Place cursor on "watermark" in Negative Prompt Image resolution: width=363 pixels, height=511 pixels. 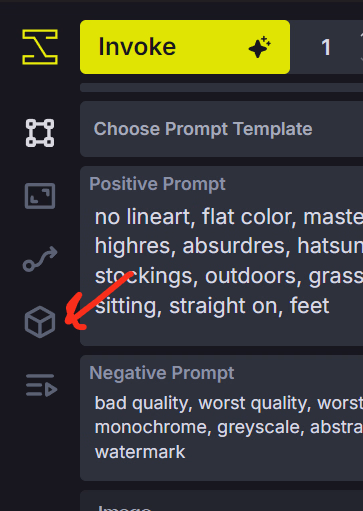[x=140, y=452]
